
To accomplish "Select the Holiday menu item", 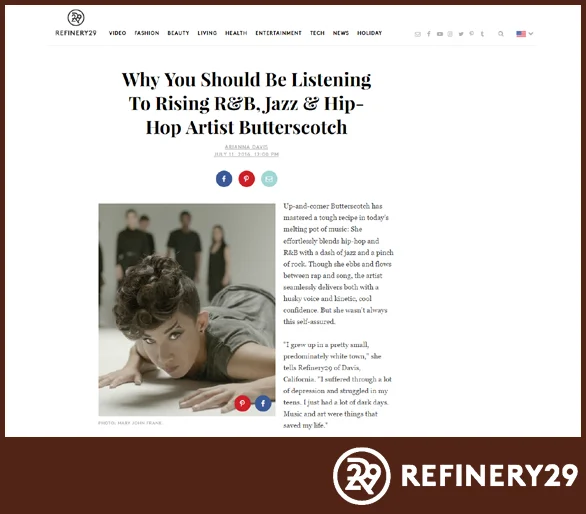I will (370, 33).
